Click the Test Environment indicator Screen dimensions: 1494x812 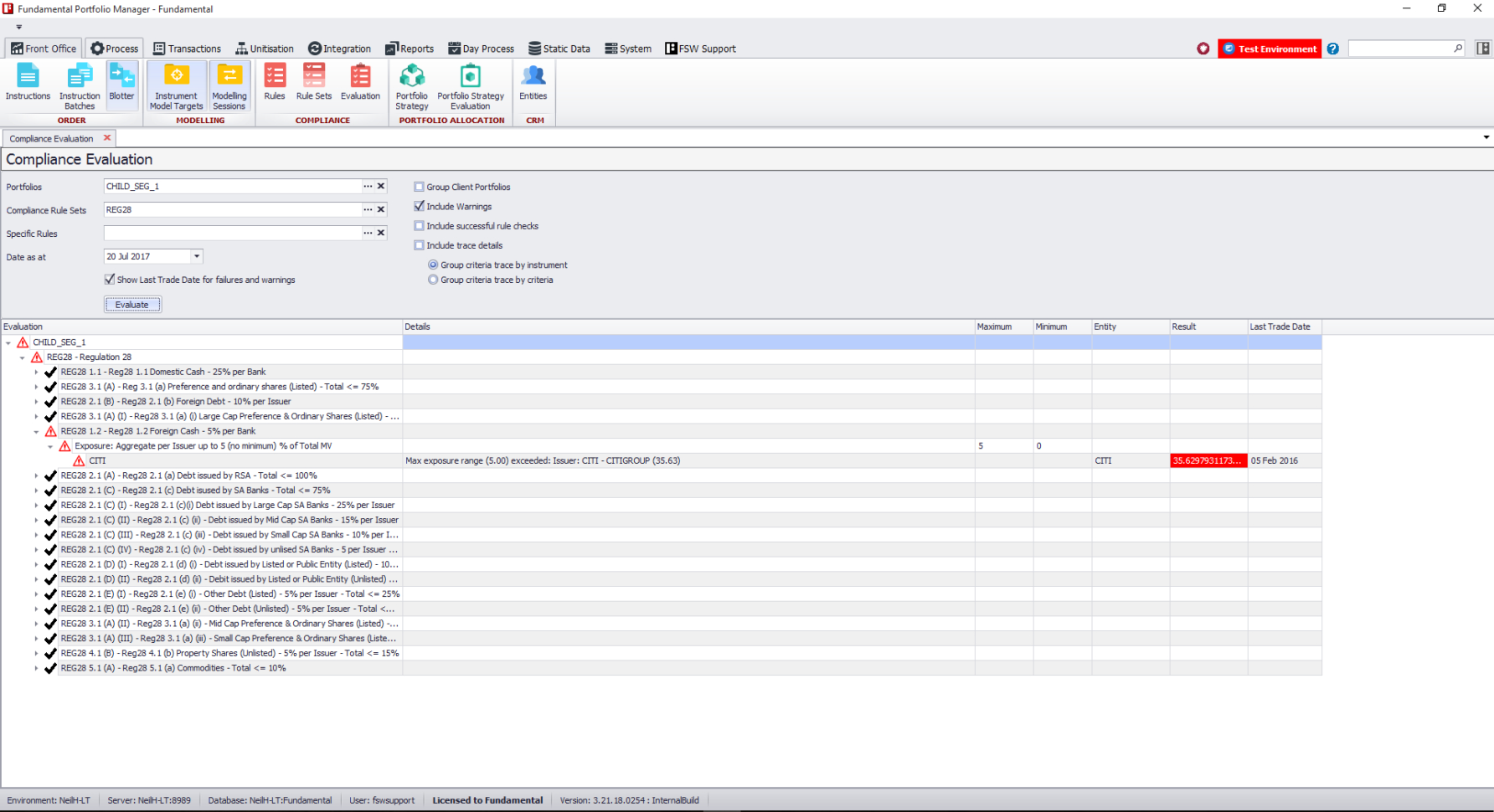(1269, 48)
